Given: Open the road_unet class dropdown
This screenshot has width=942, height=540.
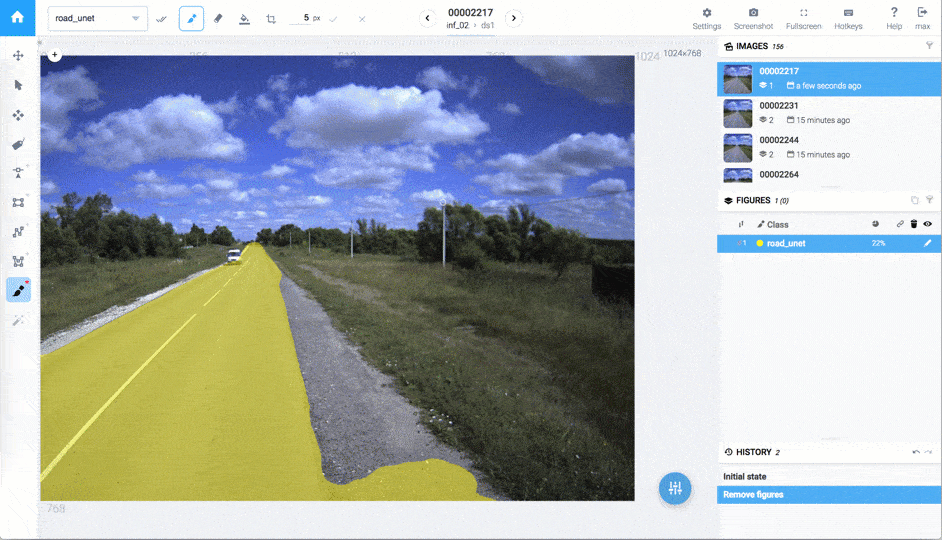Looking at the screenshot, I should coord(97,19).
